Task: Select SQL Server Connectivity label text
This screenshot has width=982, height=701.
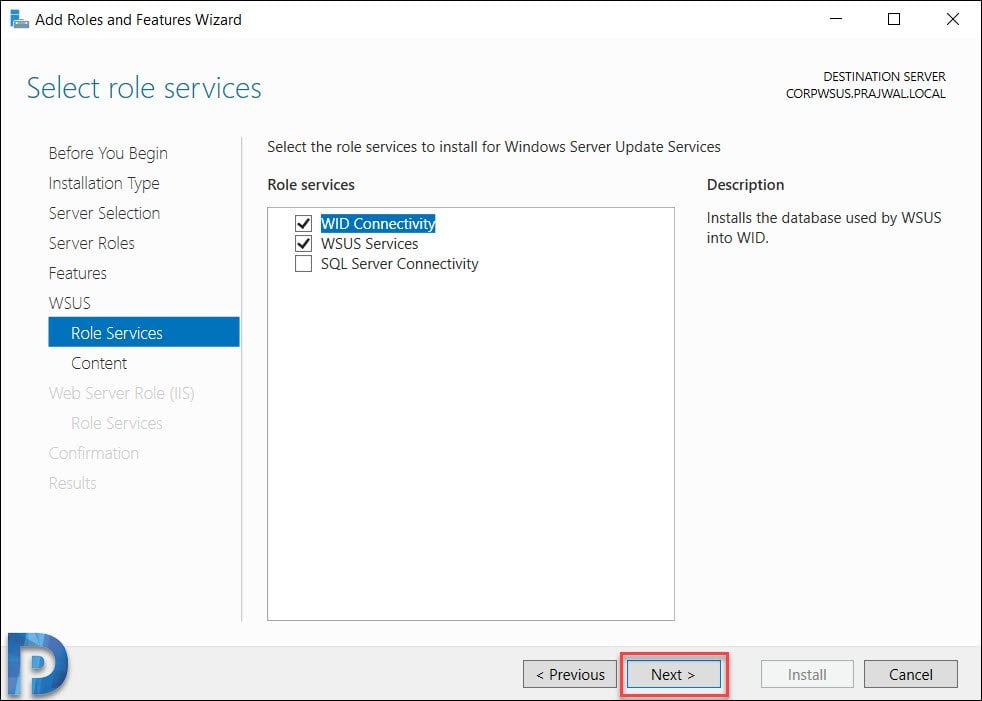Action: (400, 264)
